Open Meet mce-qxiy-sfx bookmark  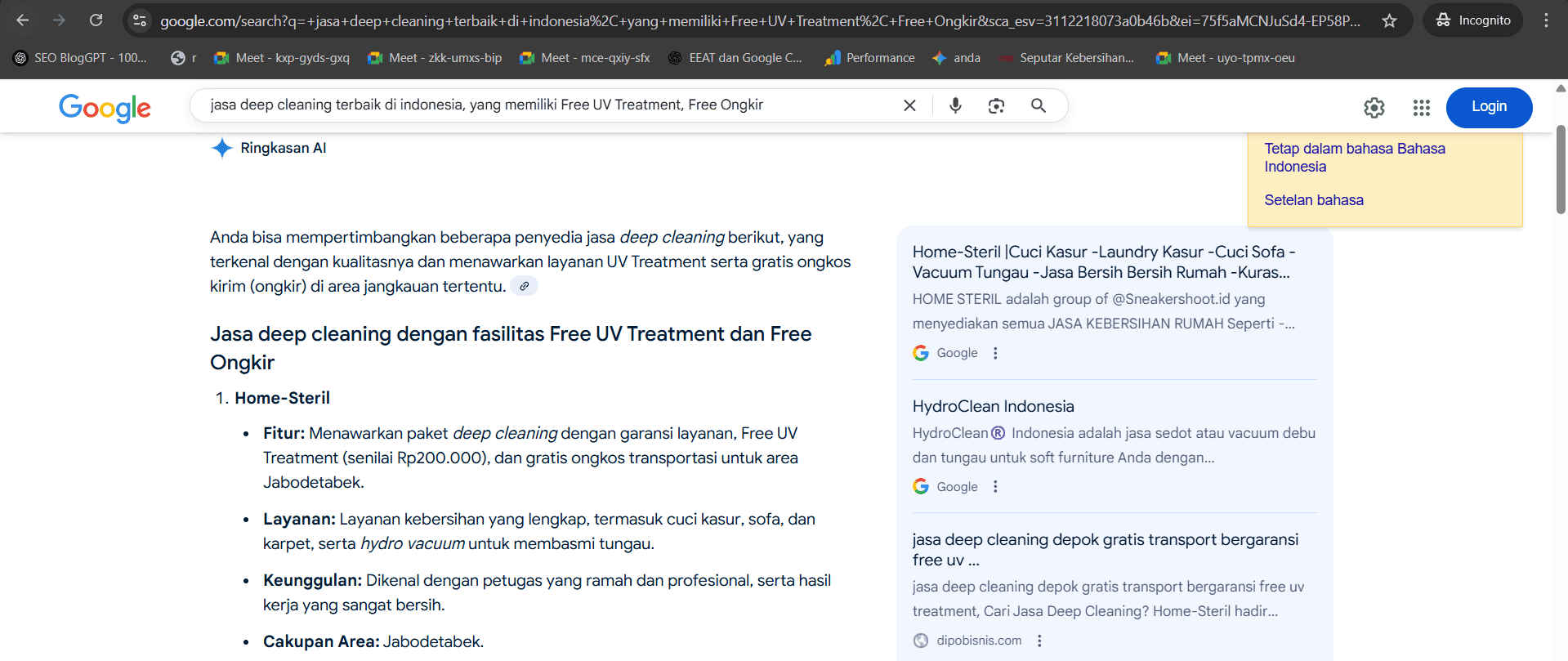(x=585, y=58)
